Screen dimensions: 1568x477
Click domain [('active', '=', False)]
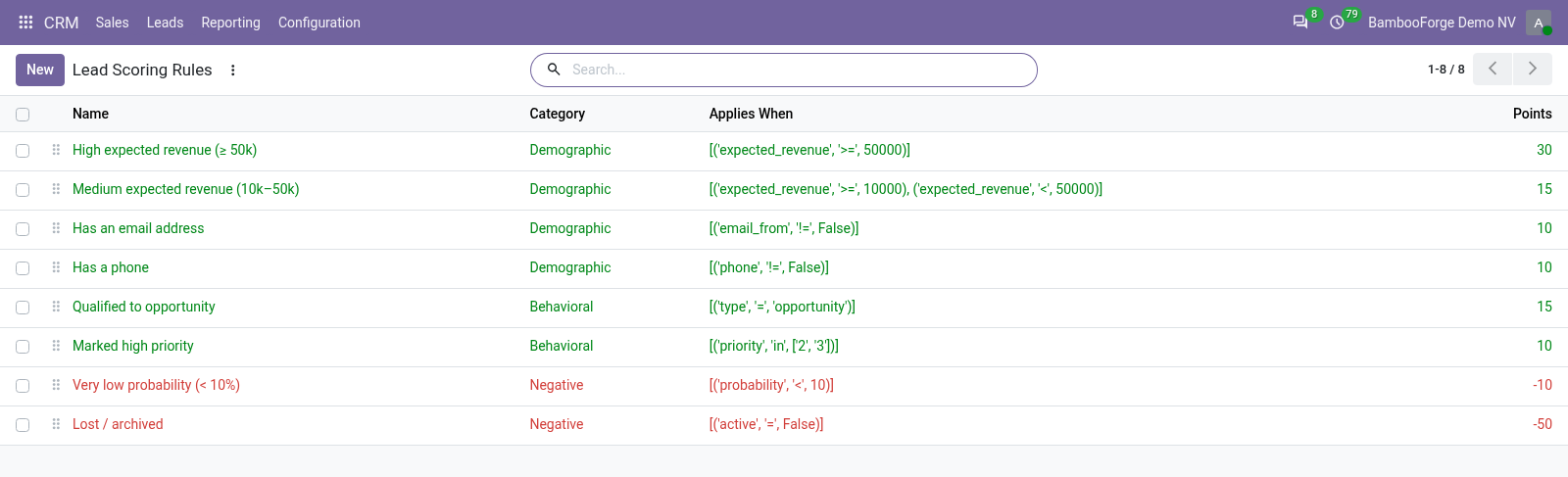point(766,424)
